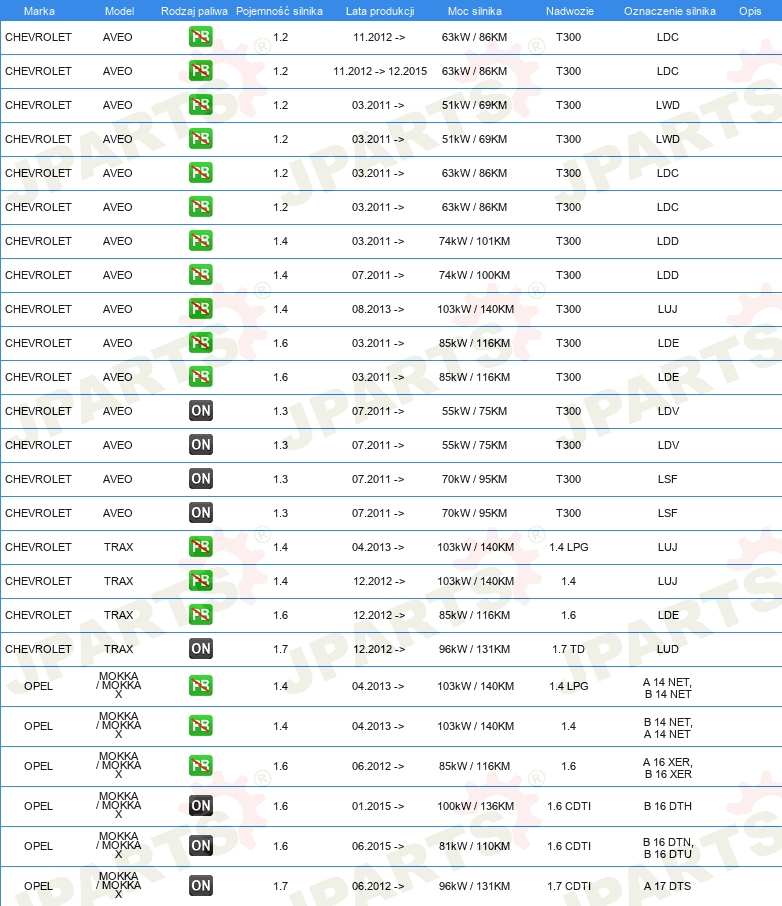Click petrol icon in AVEO 11.2012 -> 12.2015 row
782x906 pixels.
pyautogui.click(x=201, y=70)
